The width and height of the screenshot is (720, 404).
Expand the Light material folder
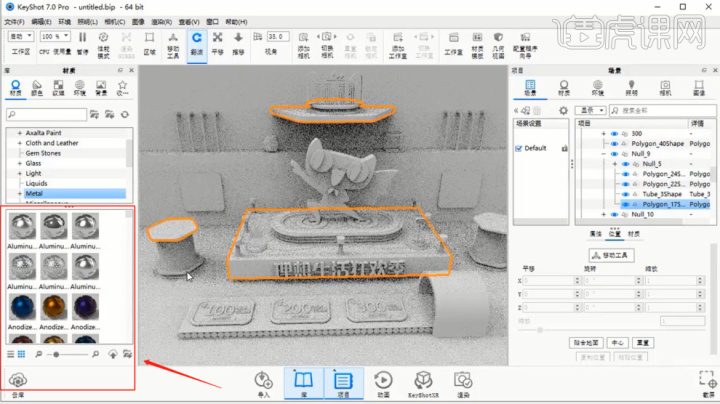pos(20,173)
